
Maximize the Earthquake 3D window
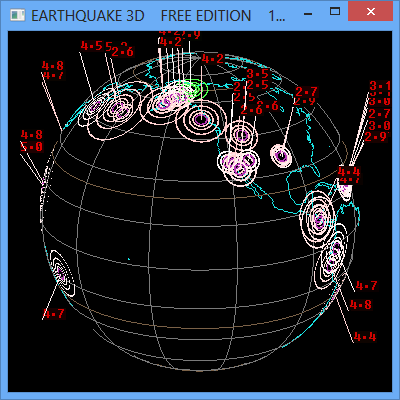pyautogui.click(x=335, y=12)
